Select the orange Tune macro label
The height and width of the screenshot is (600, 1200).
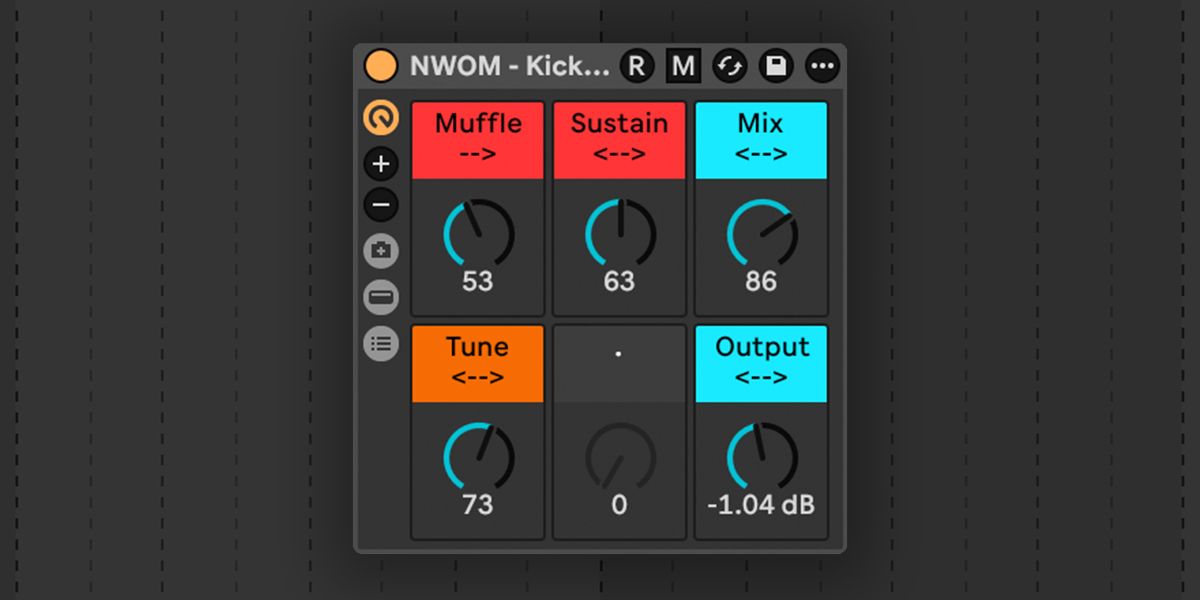tap(478, 363)
